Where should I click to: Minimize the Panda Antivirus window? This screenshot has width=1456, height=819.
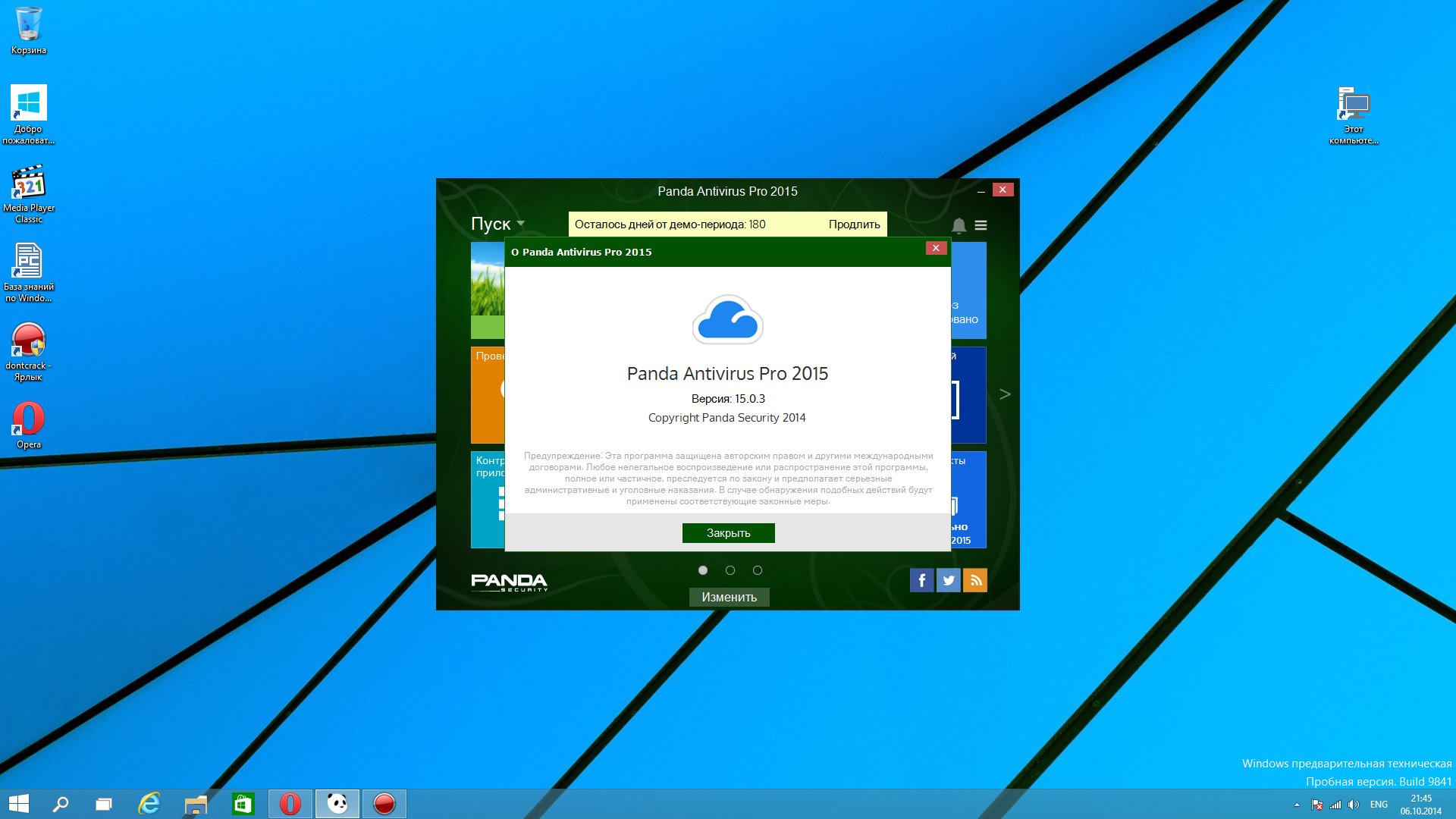point(981,191)
